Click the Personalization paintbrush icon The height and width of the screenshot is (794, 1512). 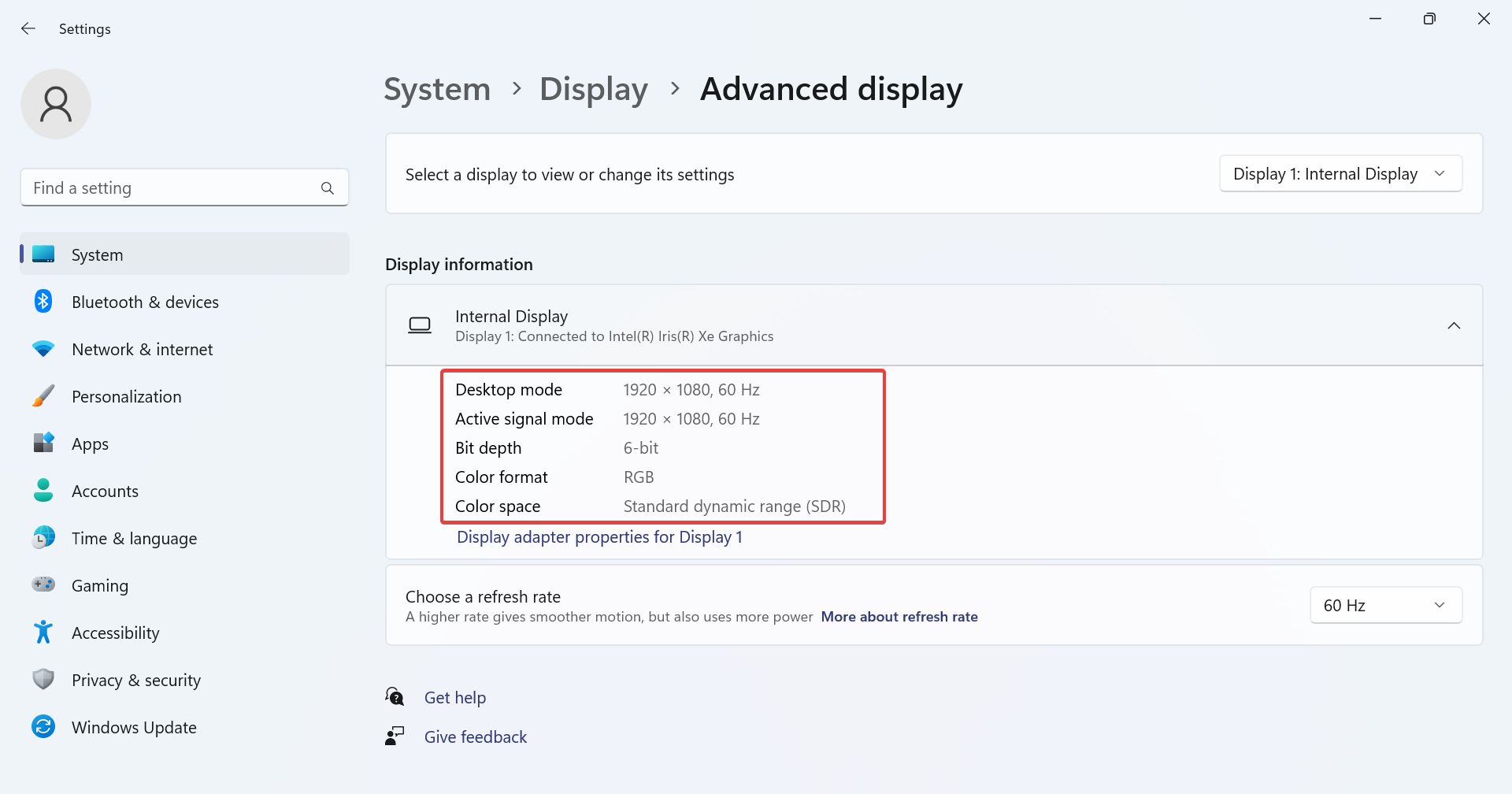[43, 396]
